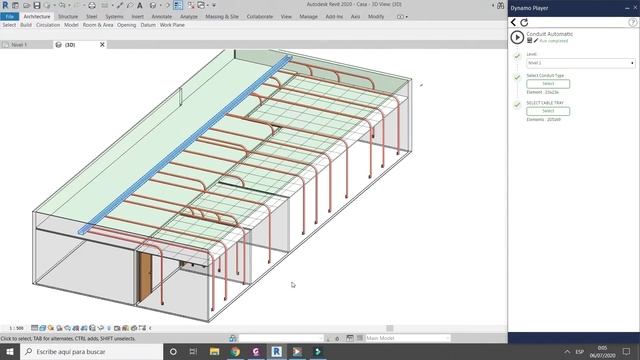The width and height of the screenshot is (640, 360).
Task: Click Select button under SELECT CABLE TRAY
Action: [x=548, y=111]
